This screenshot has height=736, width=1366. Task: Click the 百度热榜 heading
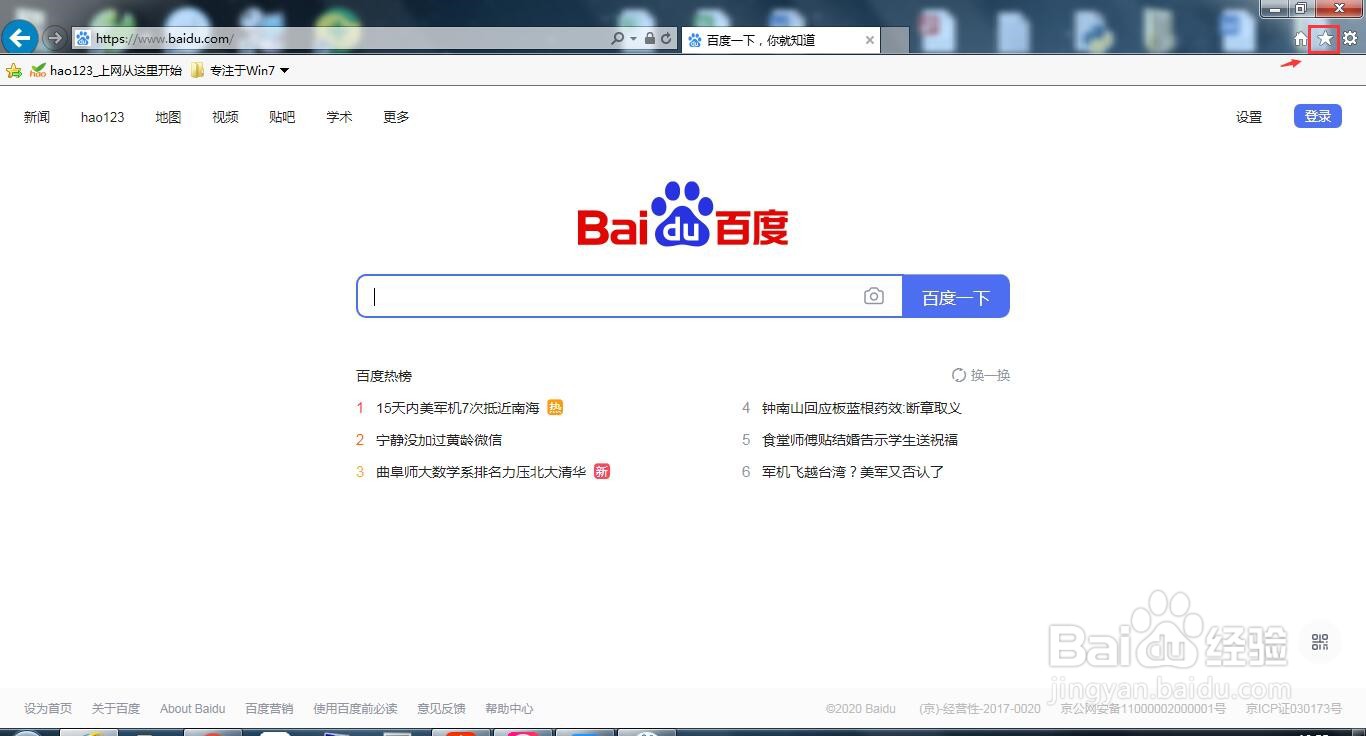[384, 376]
